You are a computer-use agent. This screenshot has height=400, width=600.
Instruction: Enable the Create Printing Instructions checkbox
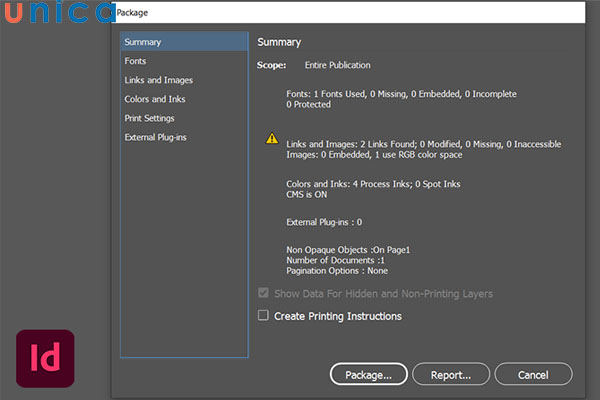[264, 316]
